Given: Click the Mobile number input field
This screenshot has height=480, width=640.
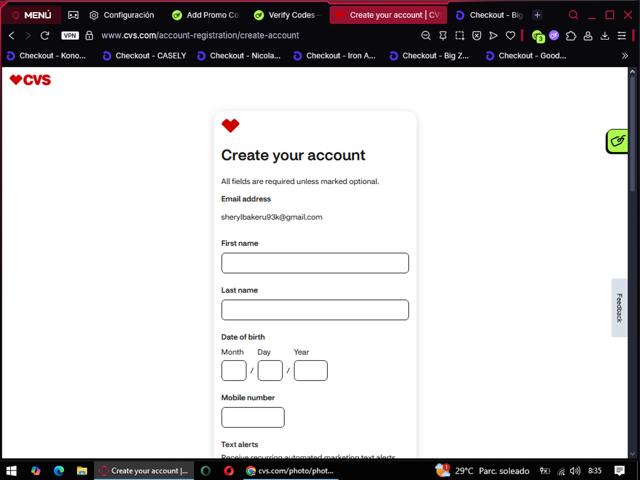Looking at the screenshot, I should pyautogui.click(x=253, y=417).
